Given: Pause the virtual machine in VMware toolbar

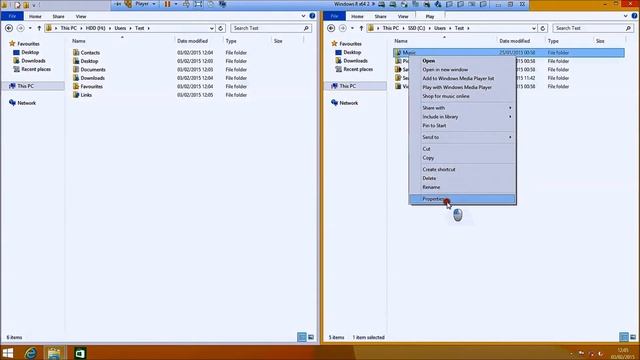Looking at the screenshot, I should coord(167,4).
